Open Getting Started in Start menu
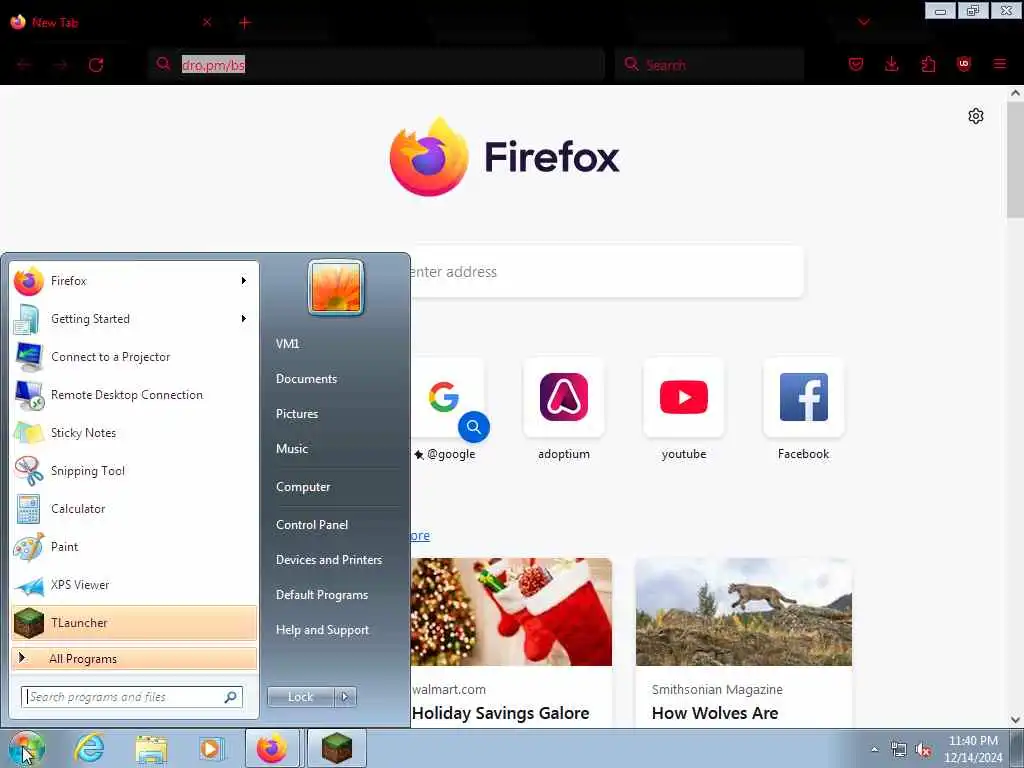The image size is (1024, 768). point(124,319)
